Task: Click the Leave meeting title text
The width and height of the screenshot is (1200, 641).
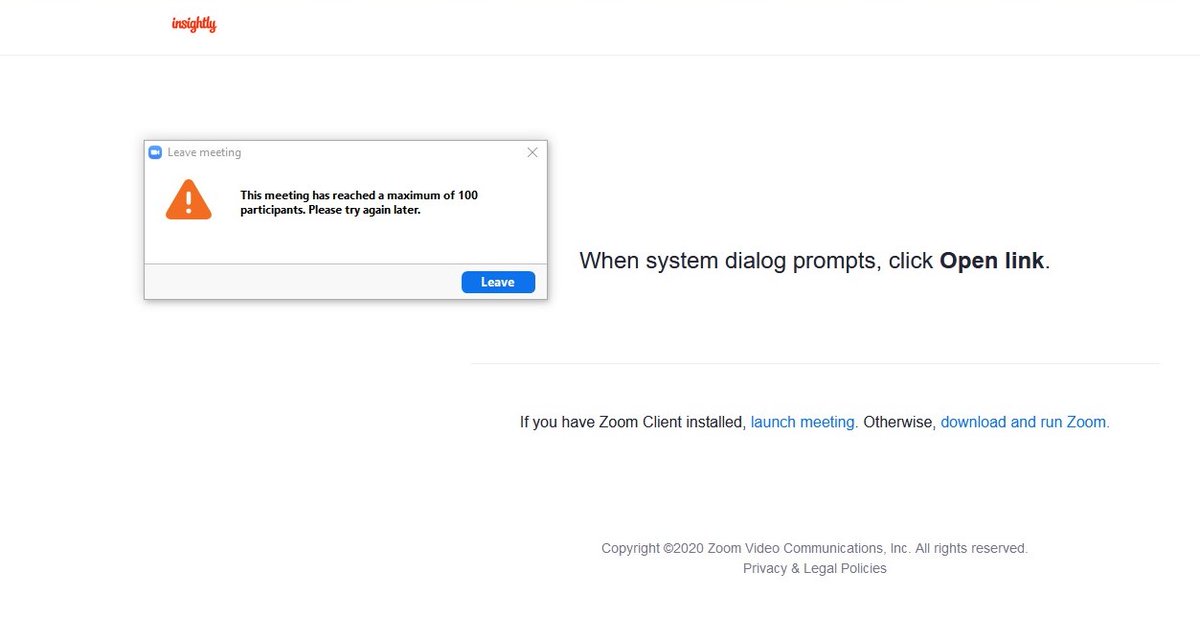Action: [x=204, y=152]
